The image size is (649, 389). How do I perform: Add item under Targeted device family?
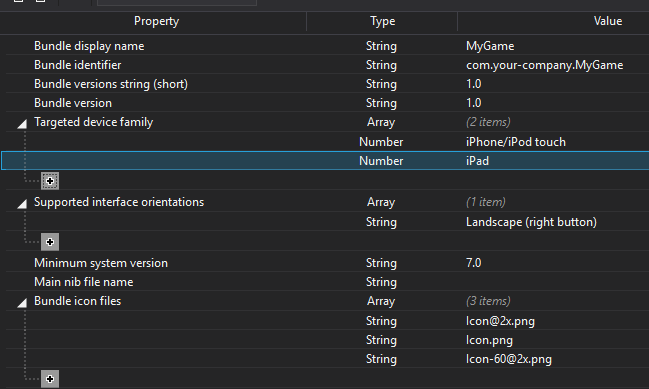pos(50,181)
